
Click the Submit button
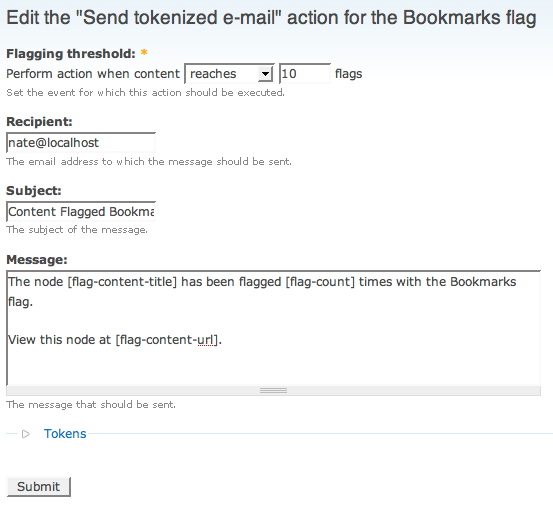click(39, 487)
